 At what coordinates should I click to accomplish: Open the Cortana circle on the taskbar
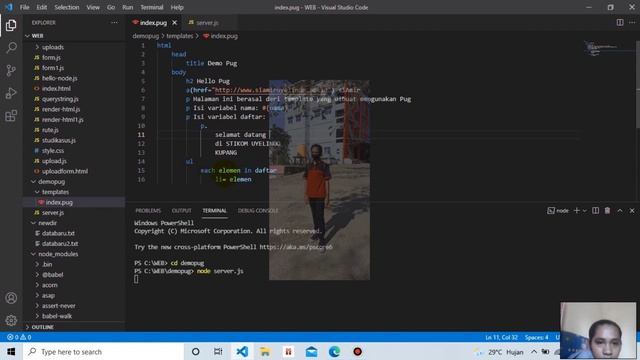coord(196,351)
